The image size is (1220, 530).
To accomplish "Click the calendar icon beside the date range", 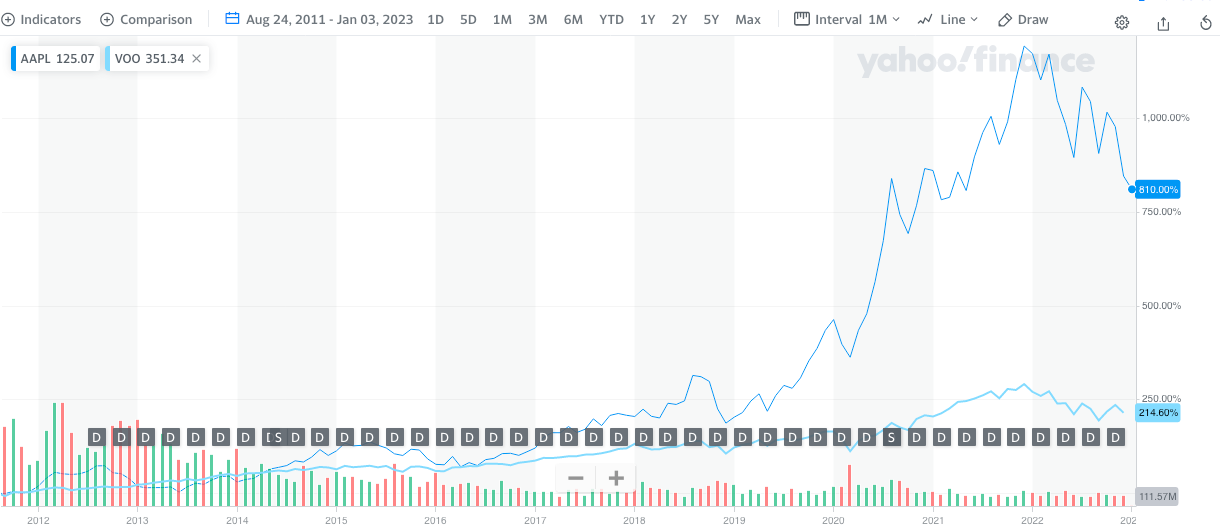I will click(232, 19).
